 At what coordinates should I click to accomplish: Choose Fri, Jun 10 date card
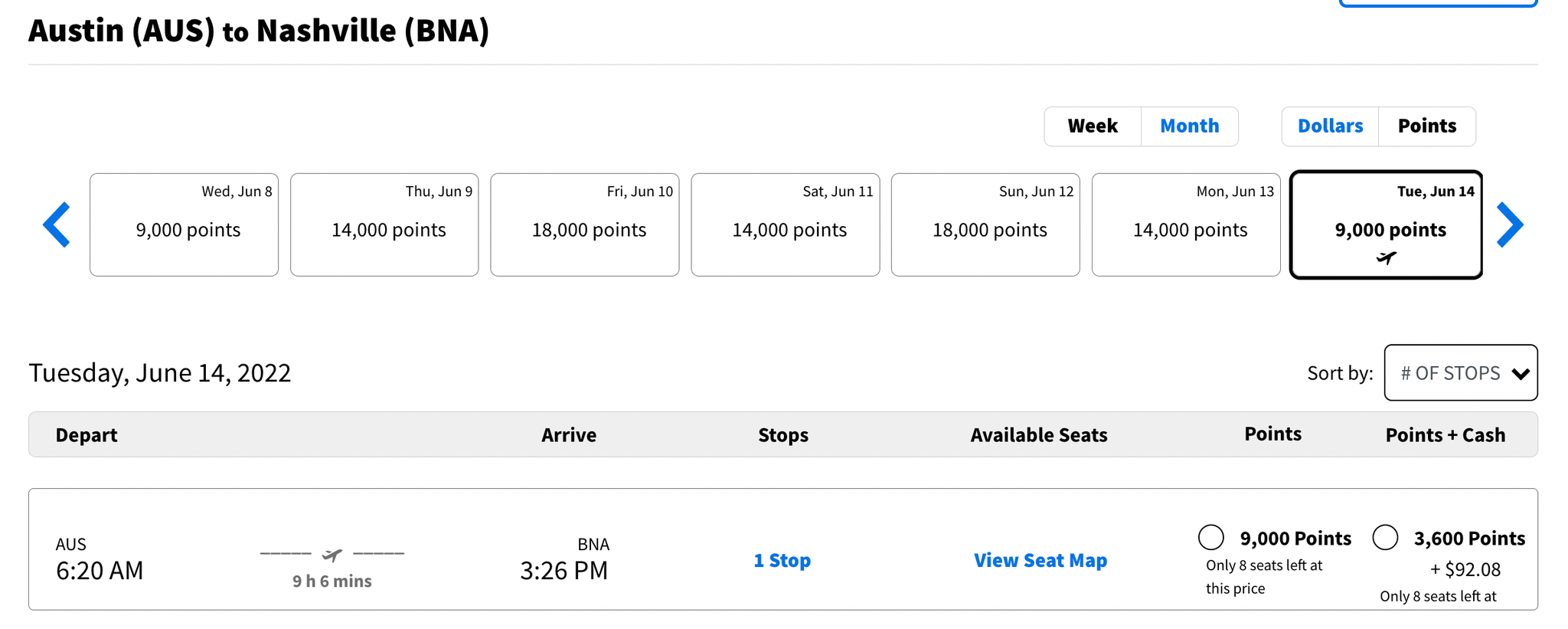(x=585, y=225)
